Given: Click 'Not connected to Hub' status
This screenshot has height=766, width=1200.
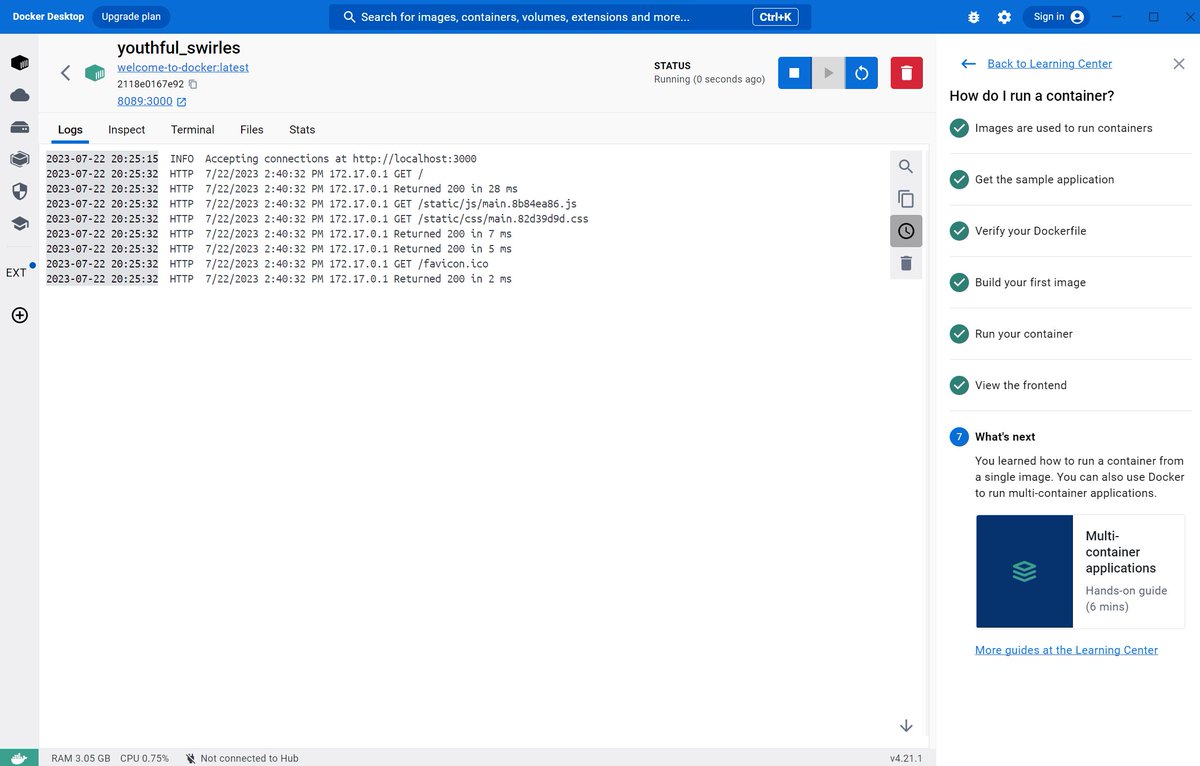Looking at the screenshot, I should (241, 758).
